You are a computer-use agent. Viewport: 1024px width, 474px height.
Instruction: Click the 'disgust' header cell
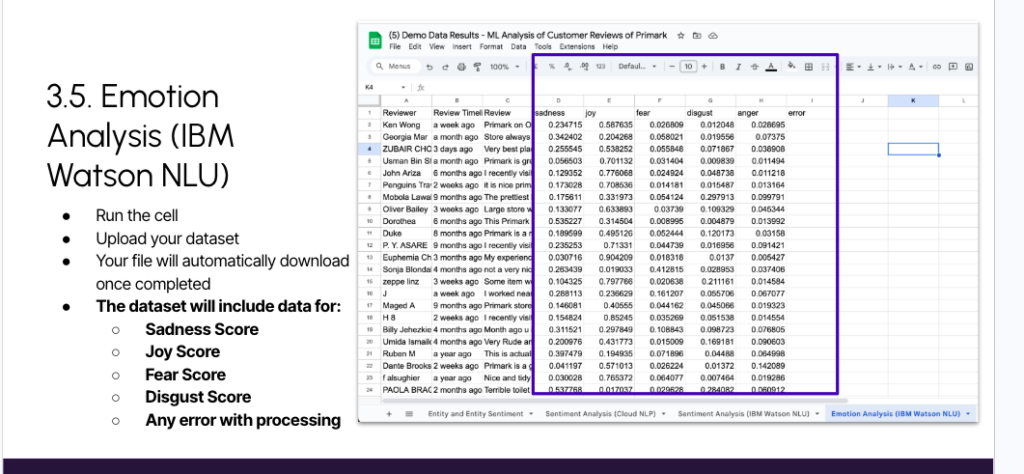click(x=710, y=112)
